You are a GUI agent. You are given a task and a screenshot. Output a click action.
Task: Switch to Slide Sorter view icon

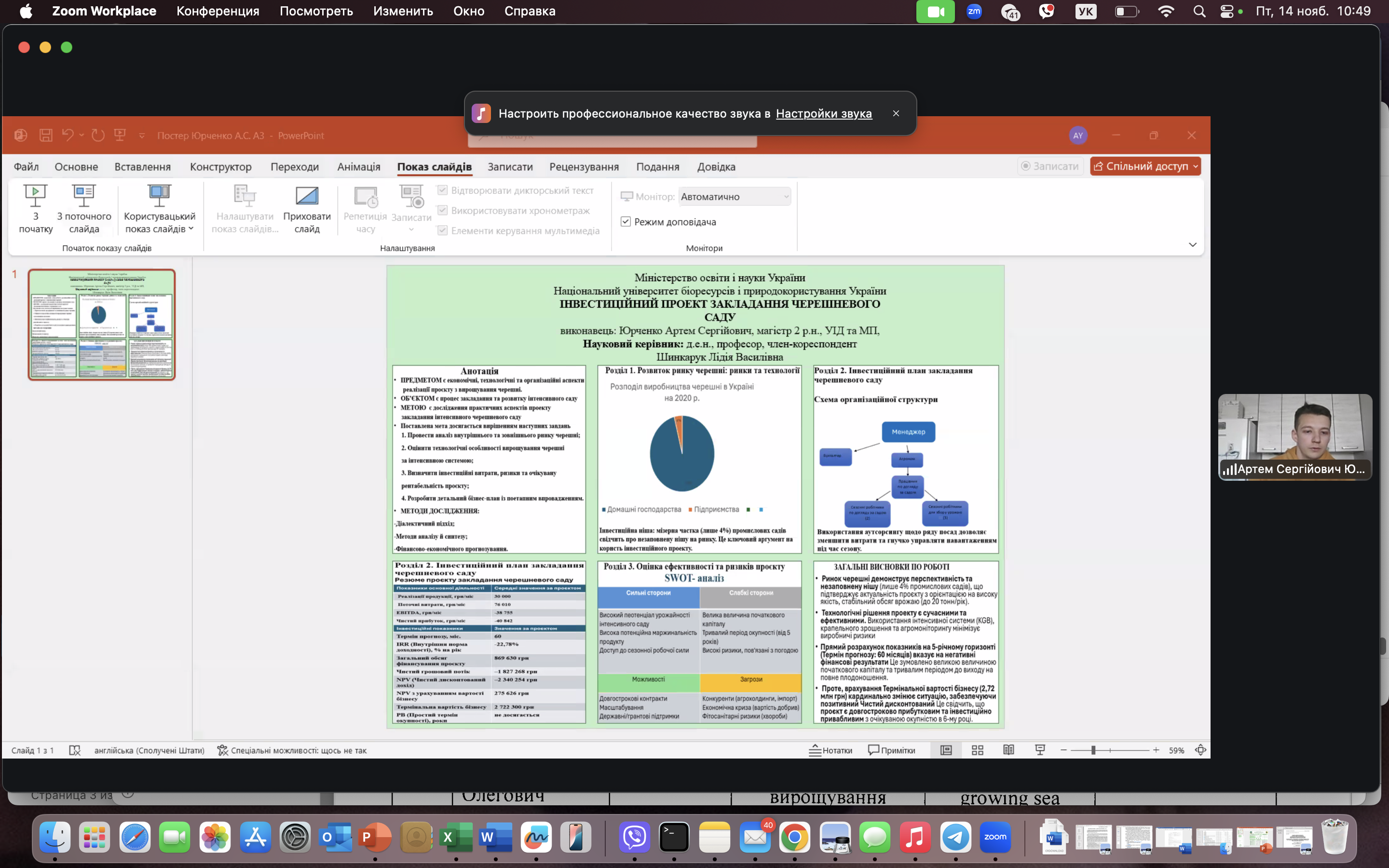point(978,750)
